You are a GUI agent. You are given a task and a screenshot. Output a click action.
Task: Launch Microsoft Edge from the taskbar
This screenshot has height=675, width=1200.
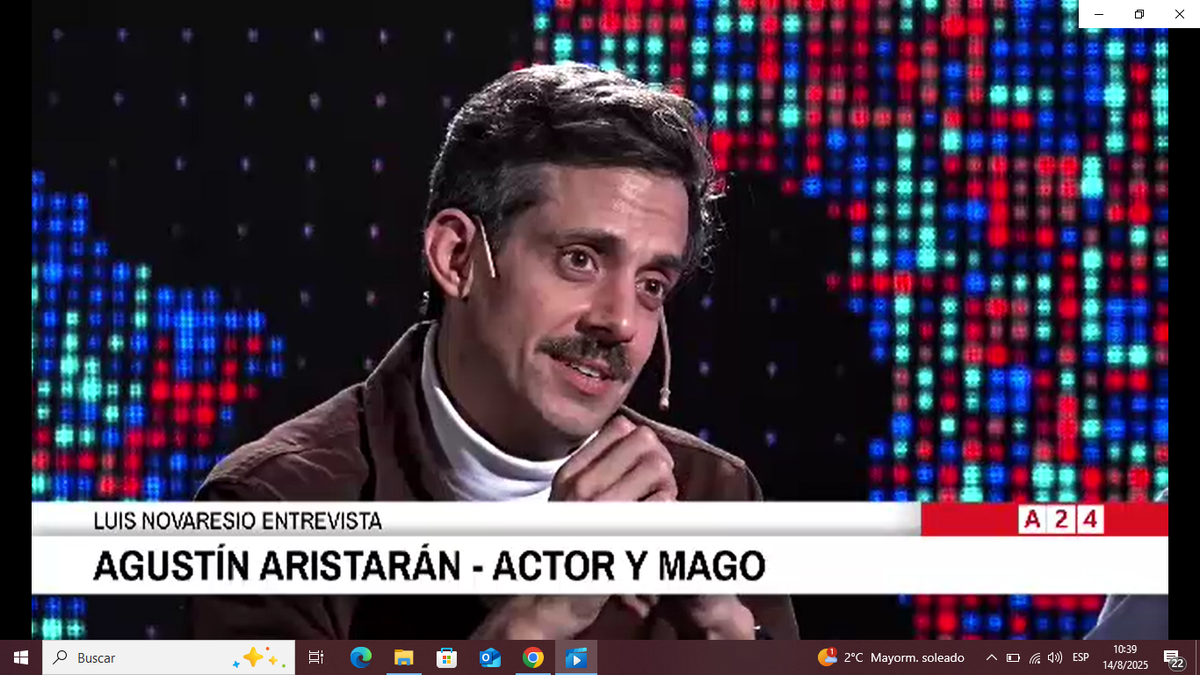pos(360,657)
